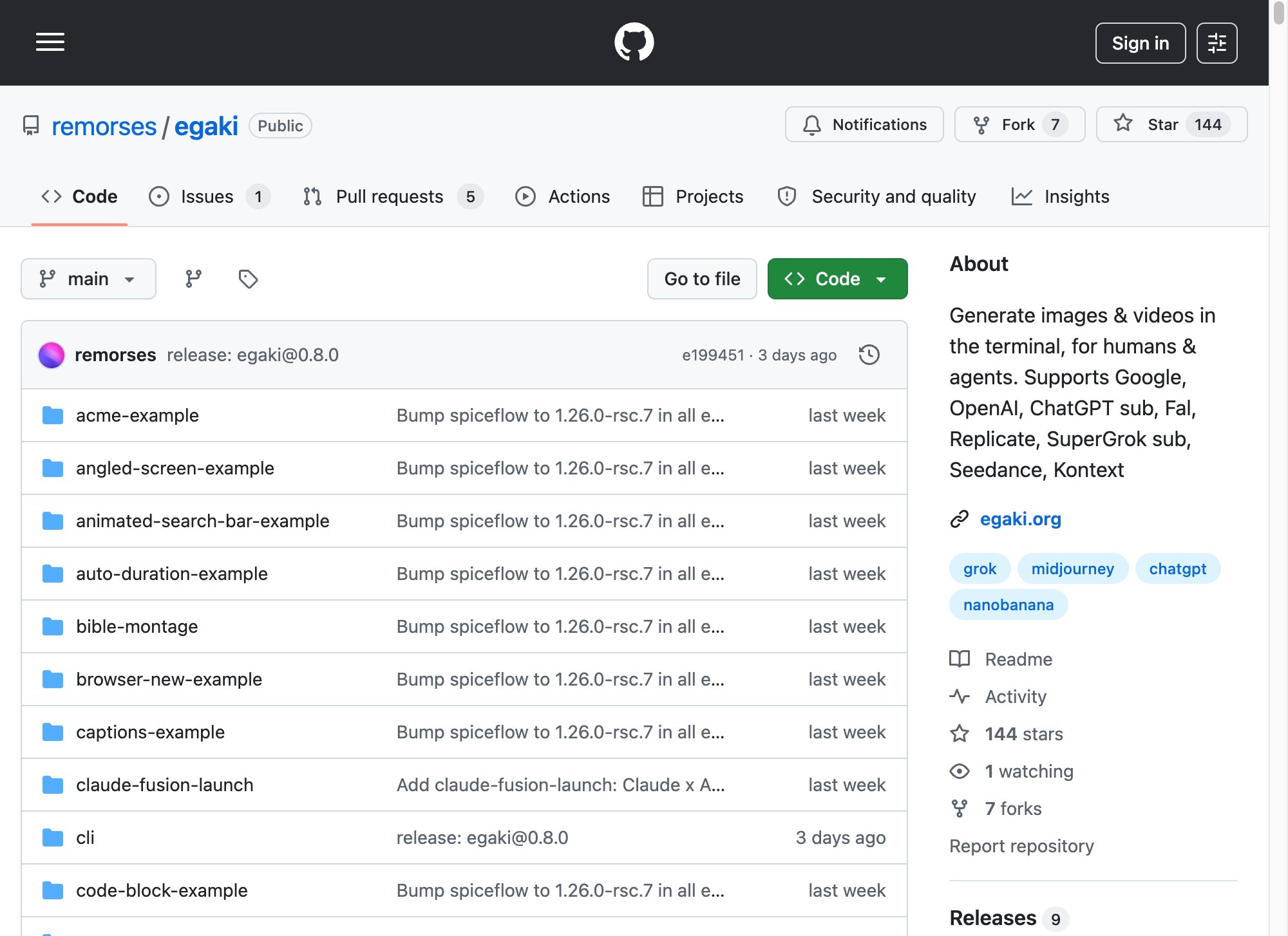This screenshot has height=936, width=1288.
Task: Expand the green Code dropdown
Action: (x=837, y=279)
